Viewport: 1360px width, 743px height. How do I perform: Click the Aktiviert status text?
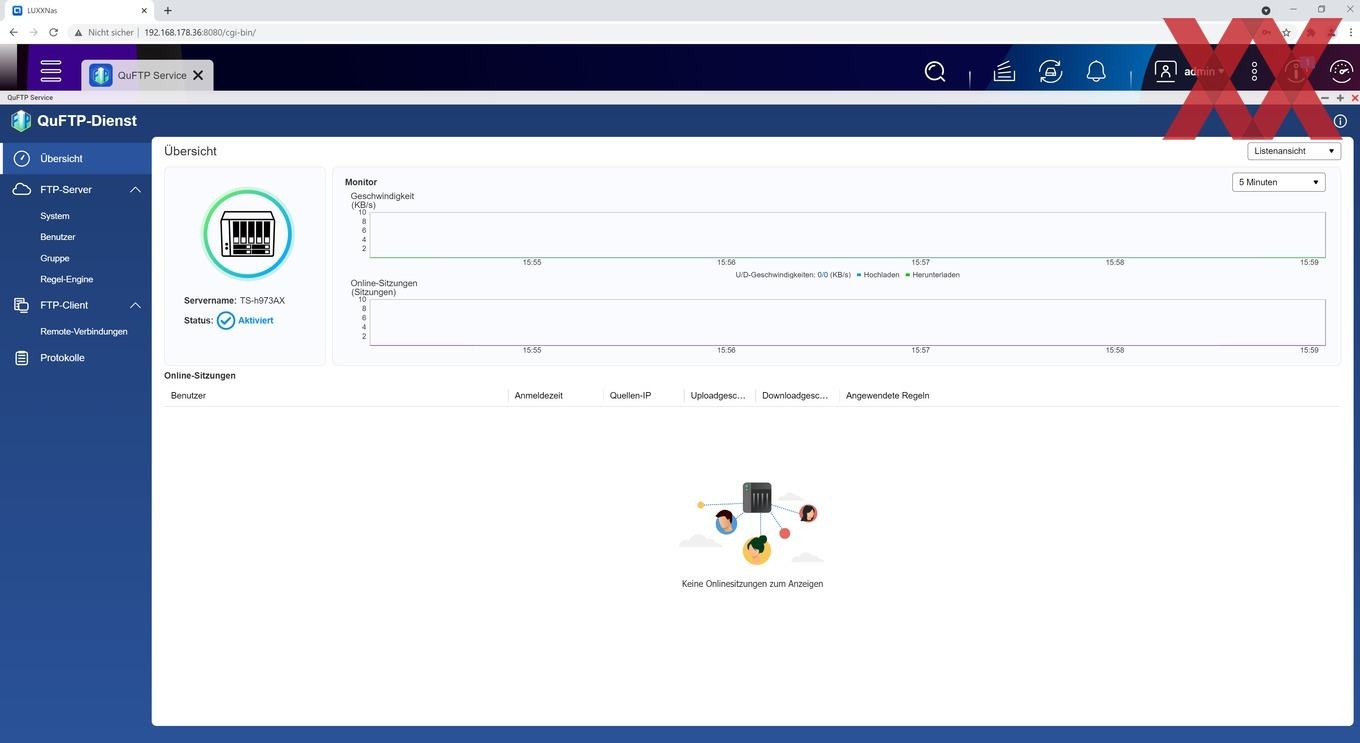point(256,321)
